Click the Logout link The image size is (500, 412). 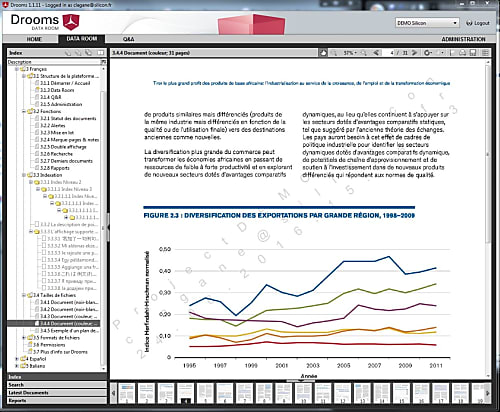point(478,23)
